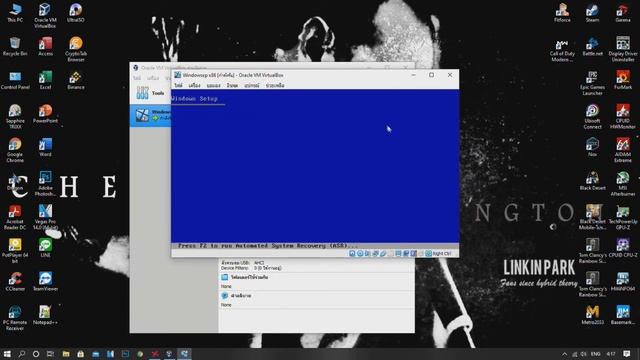This screenshot has width=640, height=360.
Task: Open the Machine menu in VM window
Action: click(195, 86)
